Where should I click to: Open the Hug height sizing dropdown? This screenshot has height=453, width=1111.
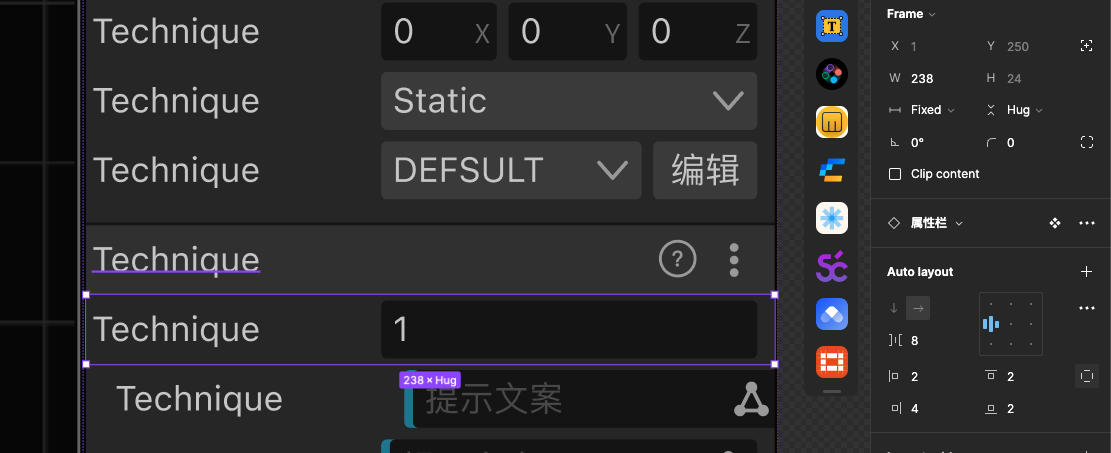click(x=1024, y=110)
